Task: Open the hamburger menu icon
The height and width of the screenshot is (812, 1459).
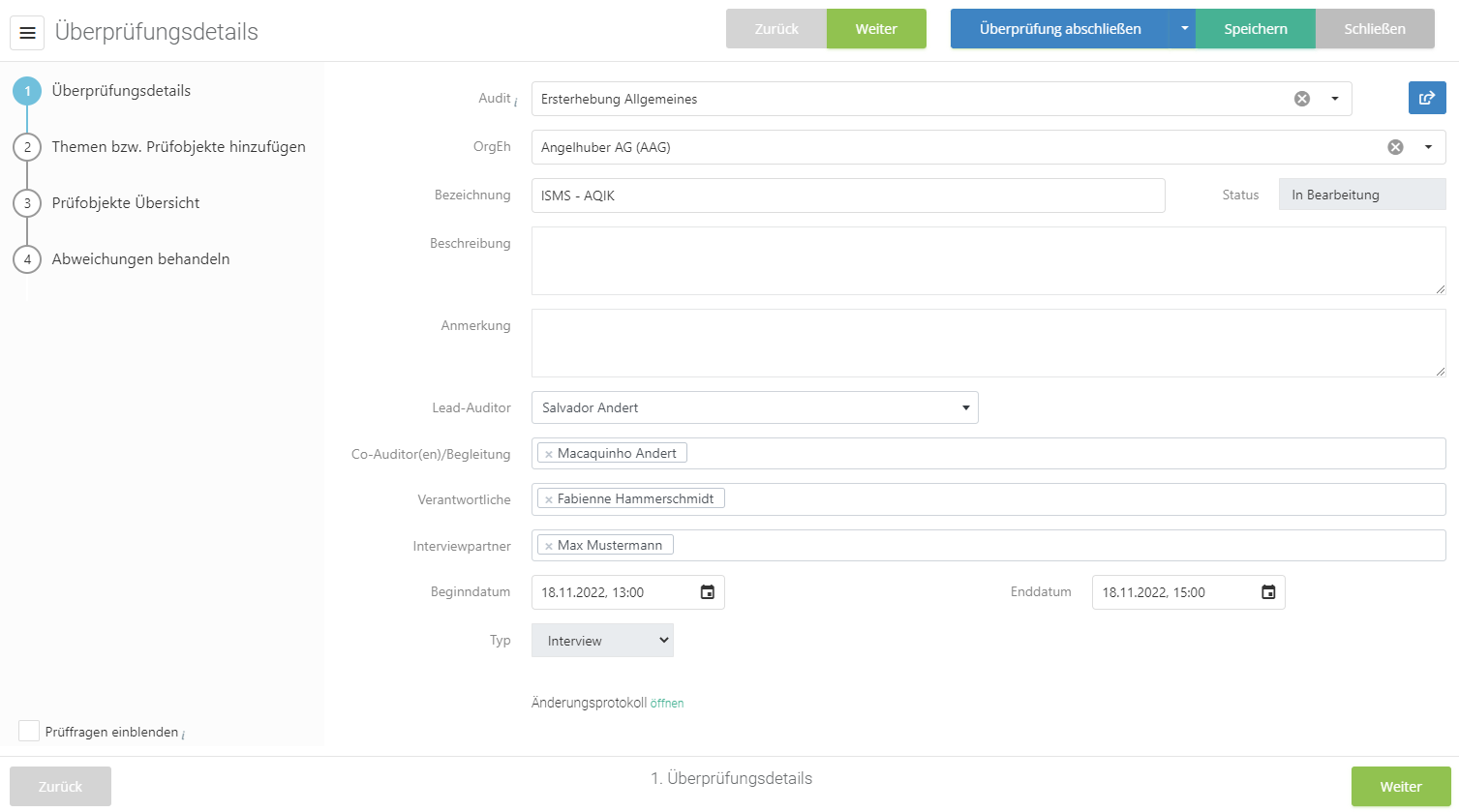Action: pyautogui.click(x=27, y=33)
